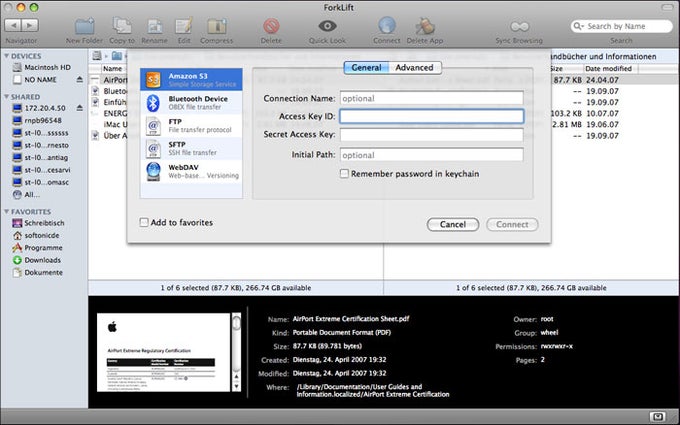The image size is (680, 425).
Task: Collapse the DEVICES section
Action: point(7,56)
